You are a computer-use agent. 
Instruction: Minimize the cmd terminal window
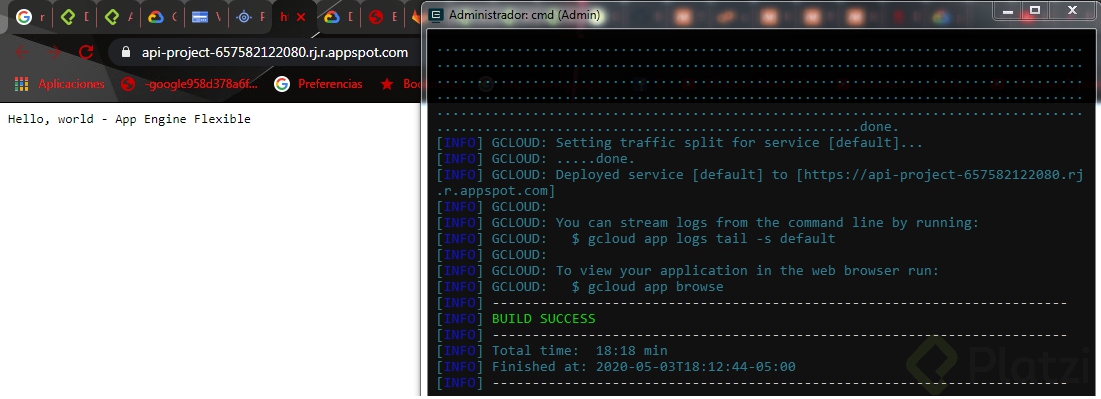coord(1009,10)
